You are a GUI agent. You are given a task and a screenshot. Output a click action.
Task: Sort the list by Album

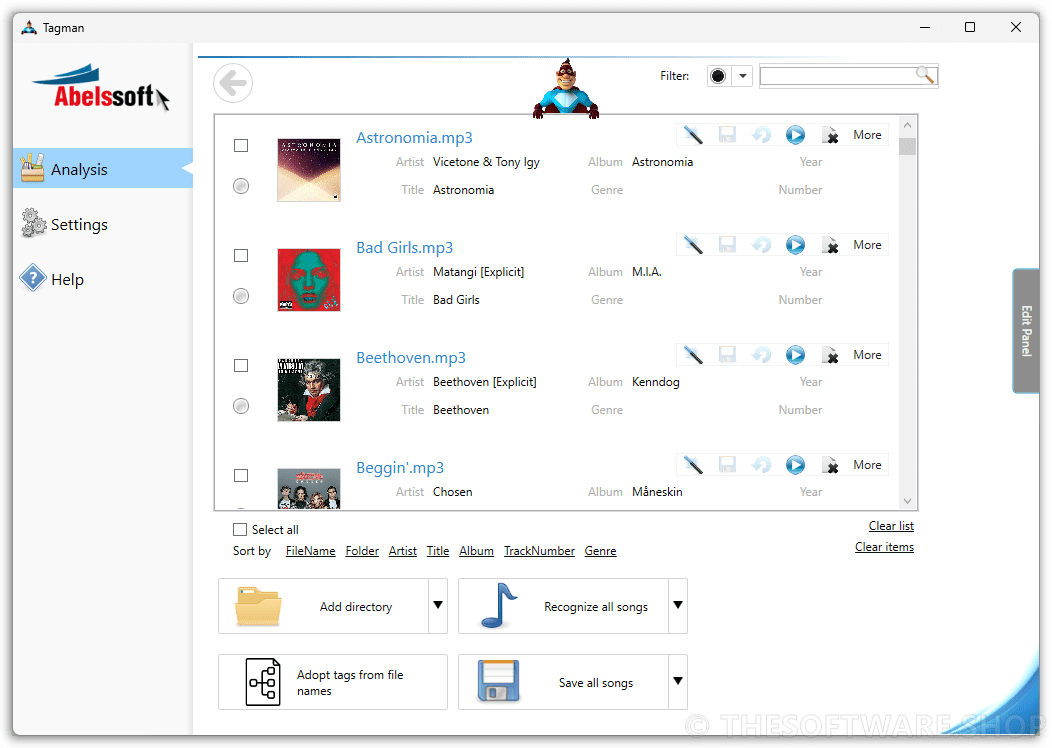coord(476,551)
